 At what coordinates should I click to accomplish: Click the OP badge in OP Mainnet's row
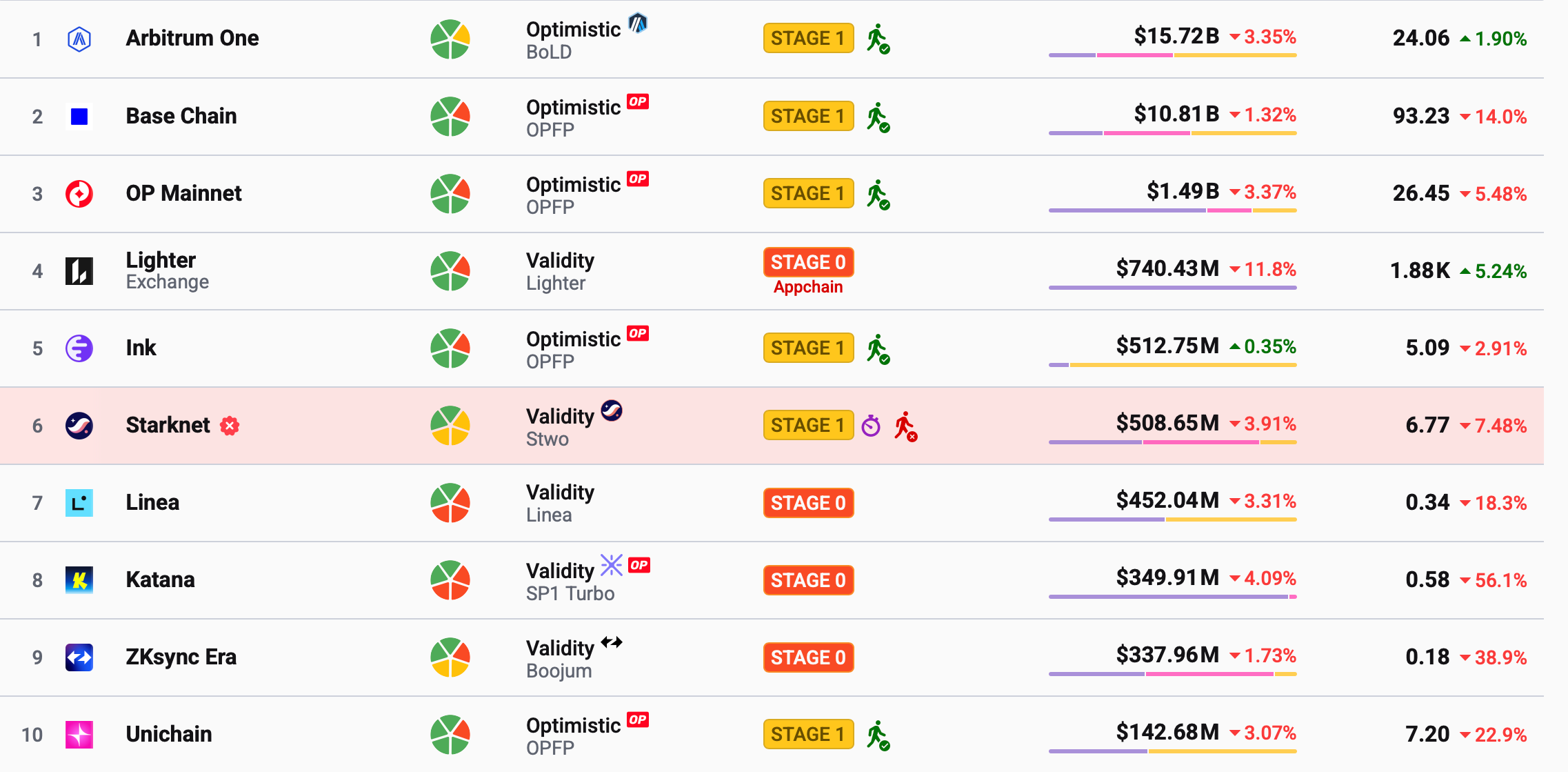coord(638,179)
